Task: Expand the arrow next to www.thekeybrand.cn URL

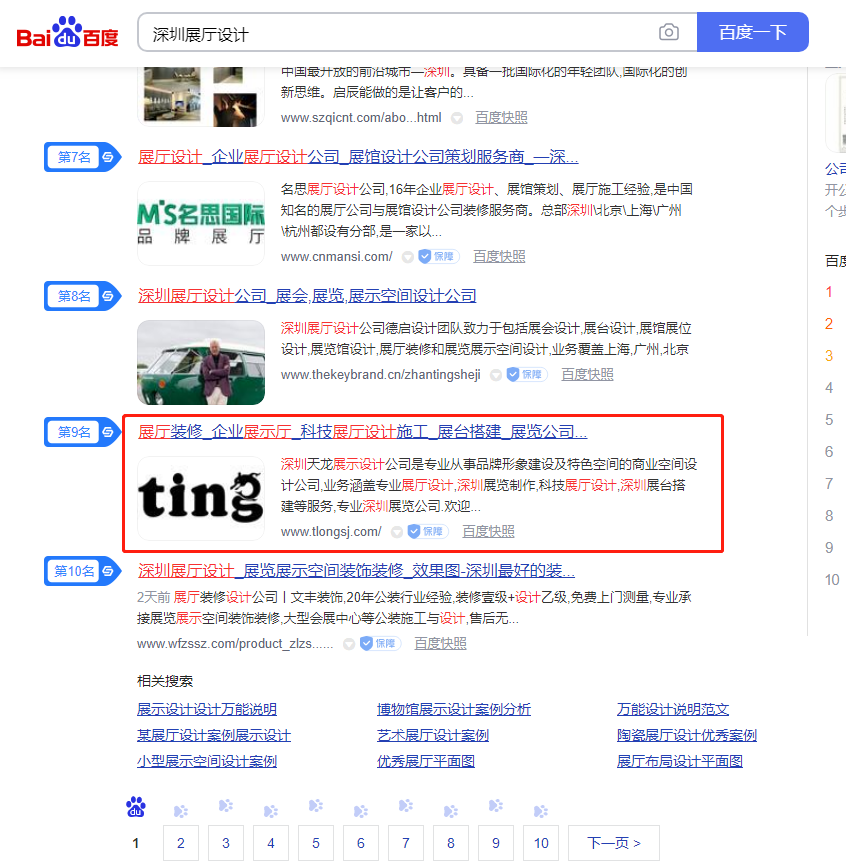Action: pyautogui.click(x=496, y=375)
